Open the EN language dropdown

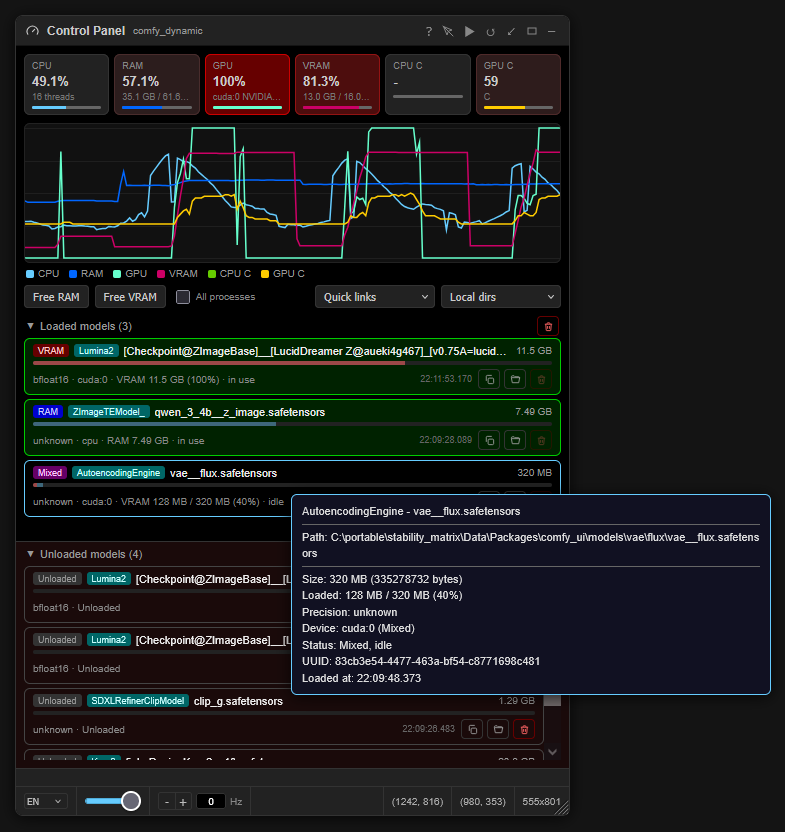[46, 801]
